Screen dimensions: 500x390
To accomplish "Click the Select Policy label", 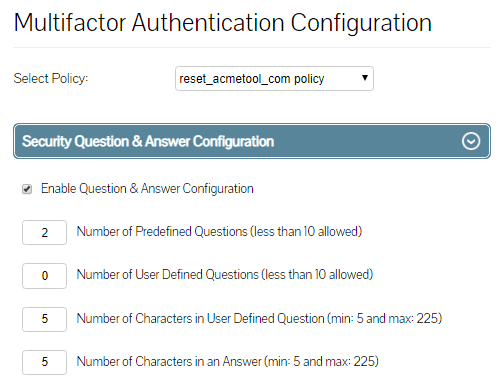I will tap(51, 79).
